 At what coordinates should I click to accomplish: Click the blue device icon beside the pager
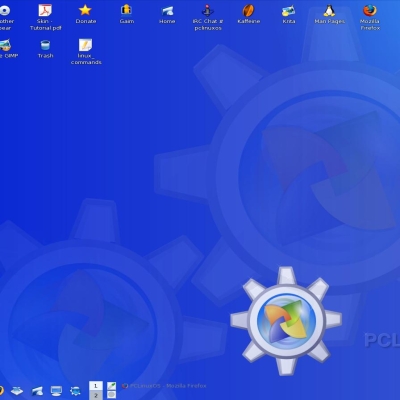click(75, 390)
